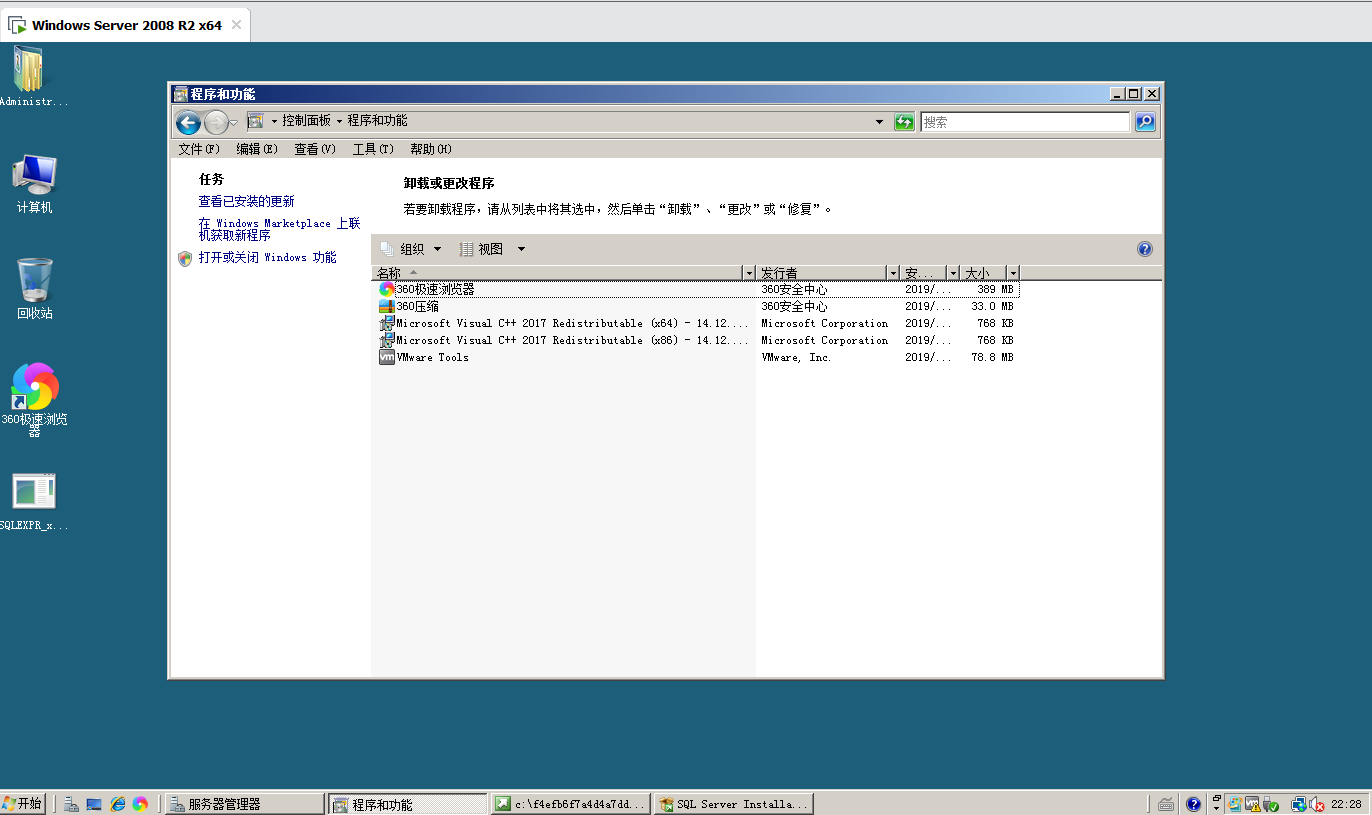Click the Show Desktop quick launch icon
The height and width of the screenshot is (815, 1372).
click(x=94, y=804)
